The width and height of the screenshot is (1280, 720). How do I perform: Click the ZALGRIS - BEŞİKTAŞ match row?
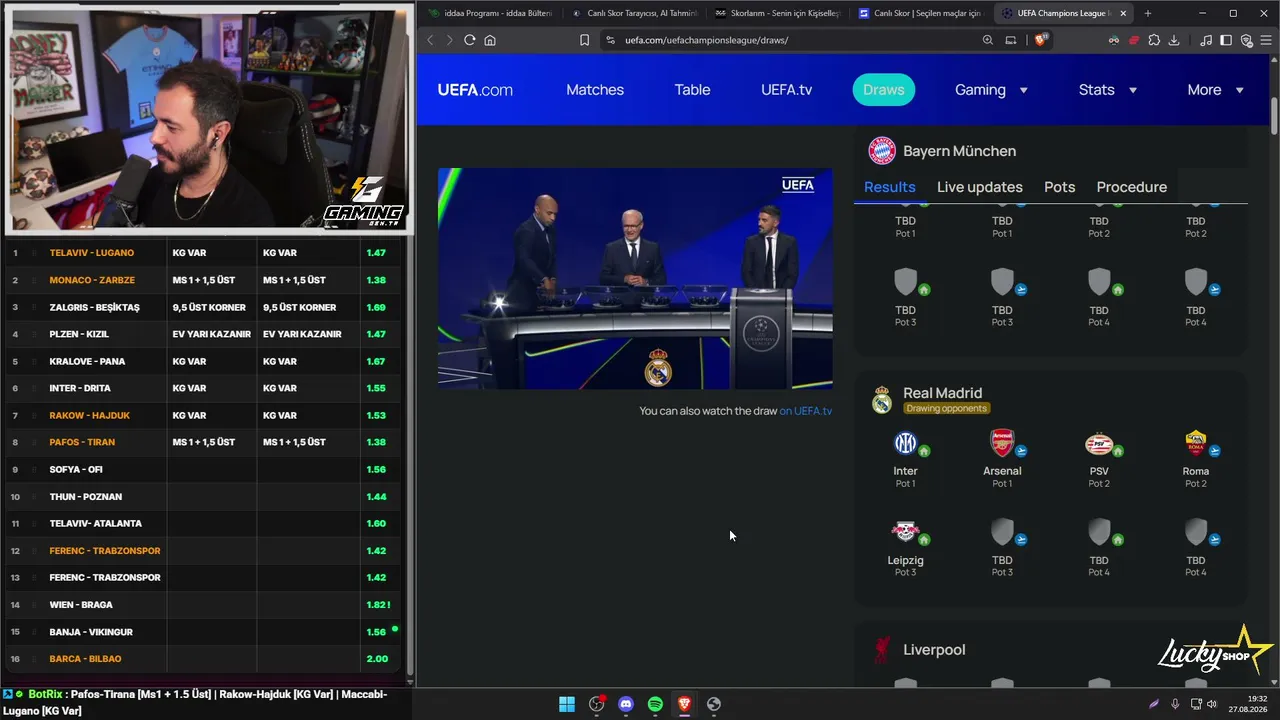203,307
